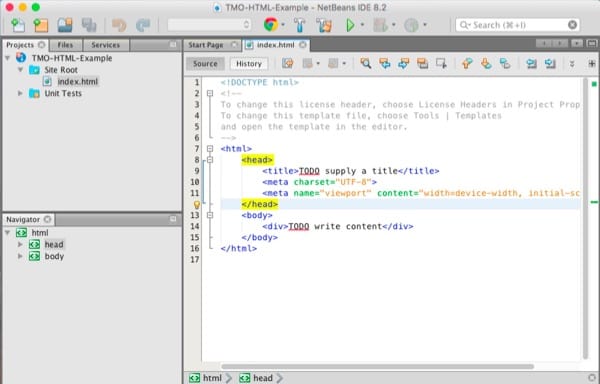Select the index.html editor tab
The image size is (600, 384).
(x=276, y=45)
